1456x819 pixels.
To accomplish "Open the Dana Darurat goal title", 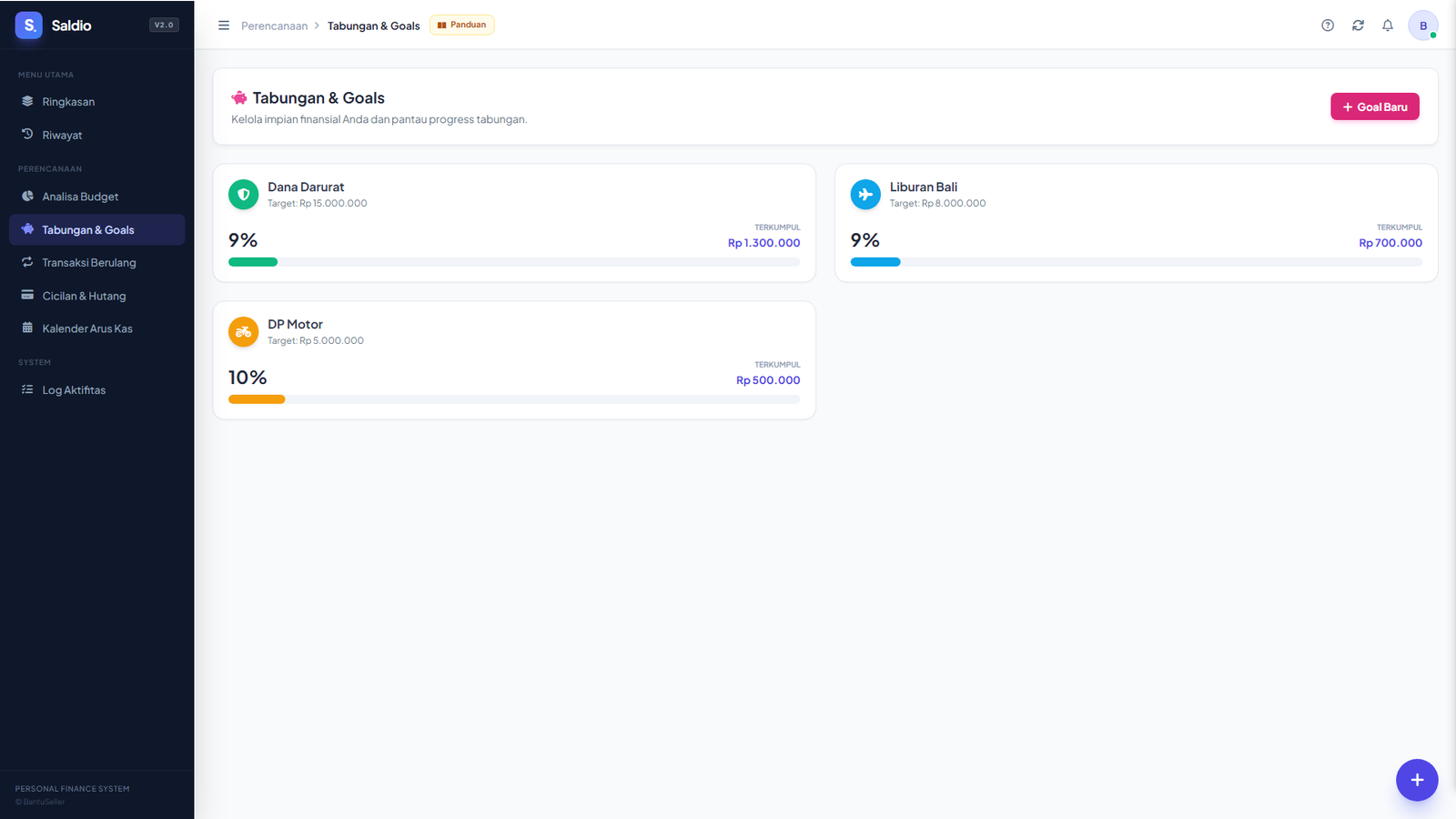I will coord(306,187).
